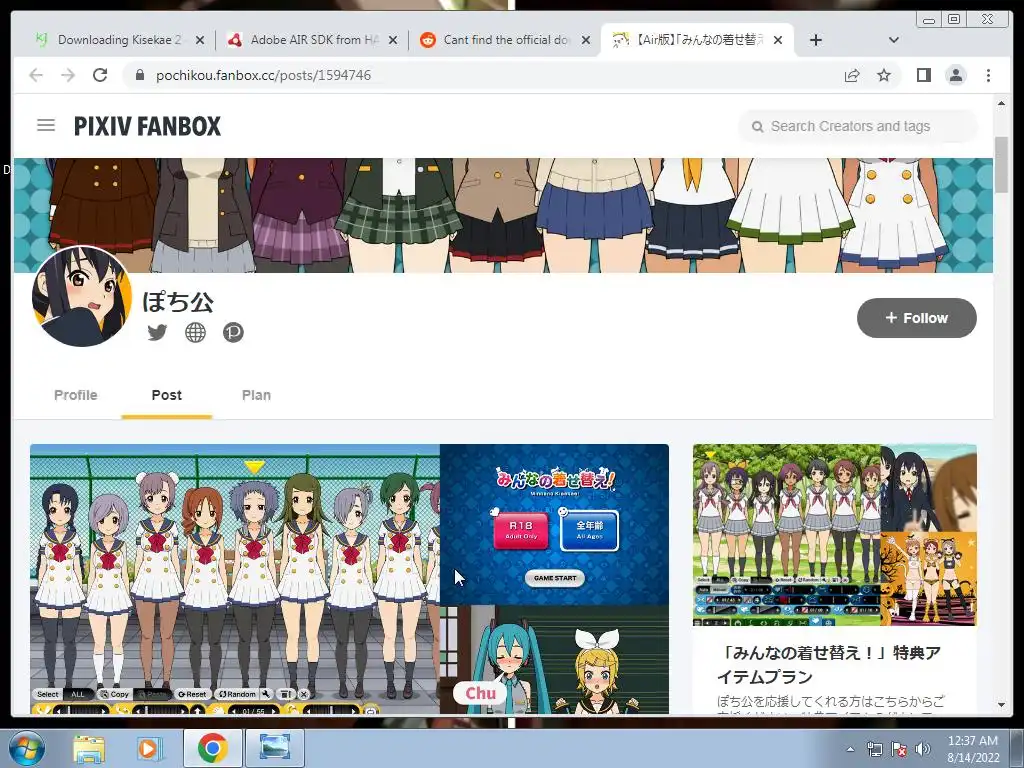
Task: Open the network status tray icon
Action: pyautogui.click(x=874, y=749)
